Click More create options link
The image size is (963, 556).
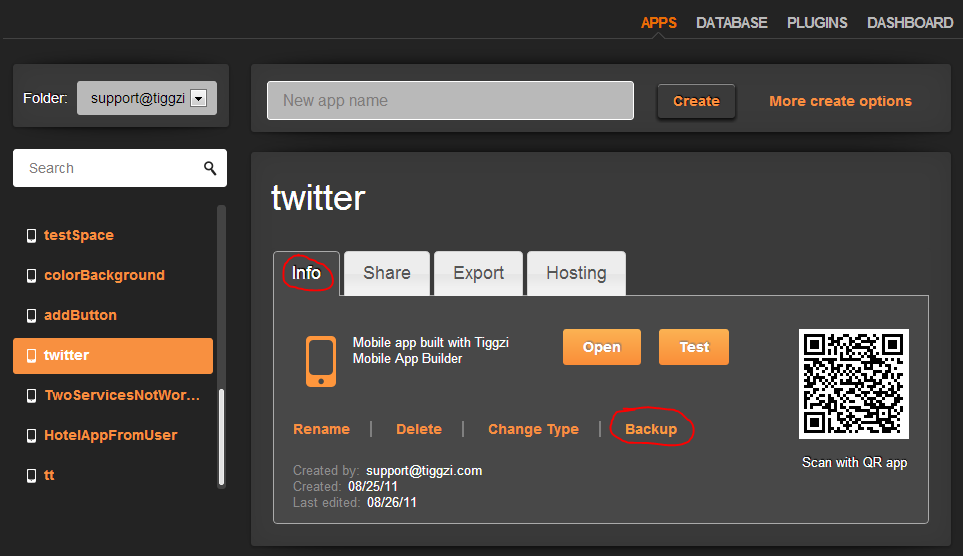click(x=840, y=101)
